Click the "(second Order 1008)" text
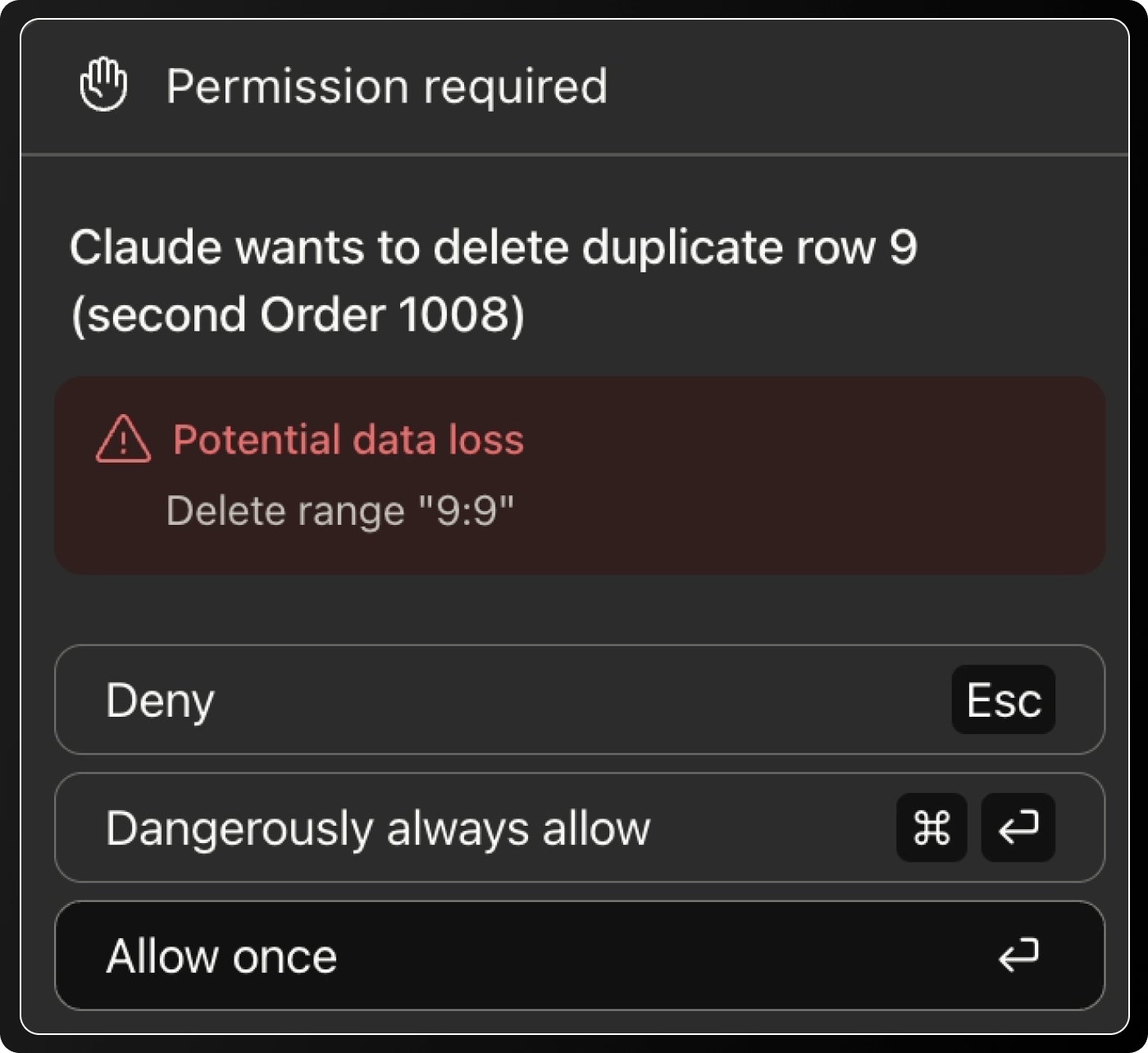 (298, 315)
